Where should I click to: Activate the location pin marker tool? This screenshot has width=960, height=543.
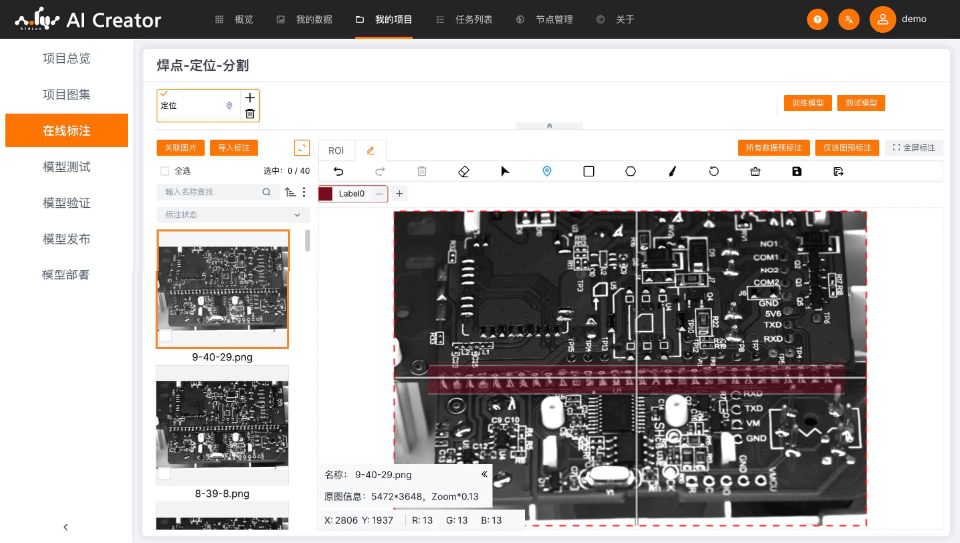(x=546, y=171)
